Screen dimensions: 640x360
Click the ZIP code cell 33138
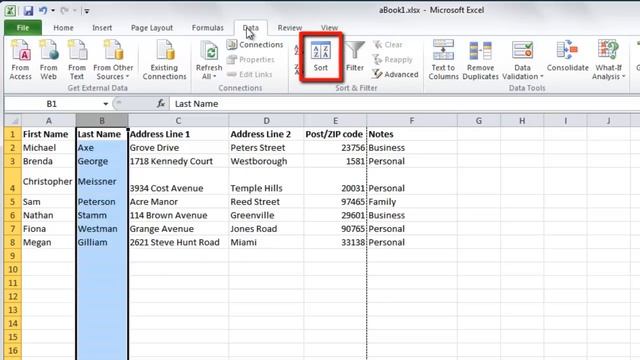(x=335, y=242)
